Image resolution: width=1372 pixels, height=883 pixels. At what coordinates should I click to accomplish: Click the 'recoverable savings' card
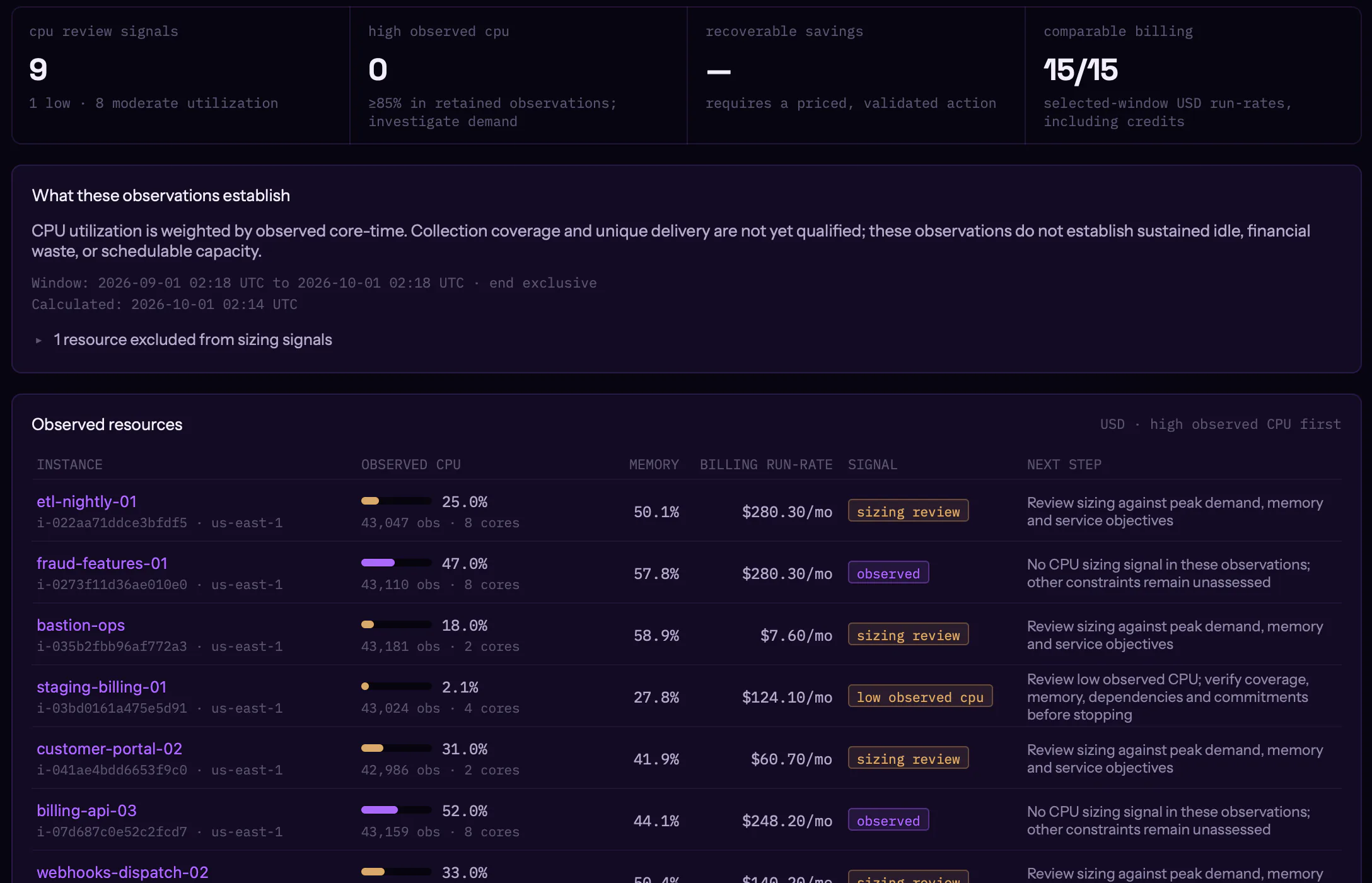[856, 75]
